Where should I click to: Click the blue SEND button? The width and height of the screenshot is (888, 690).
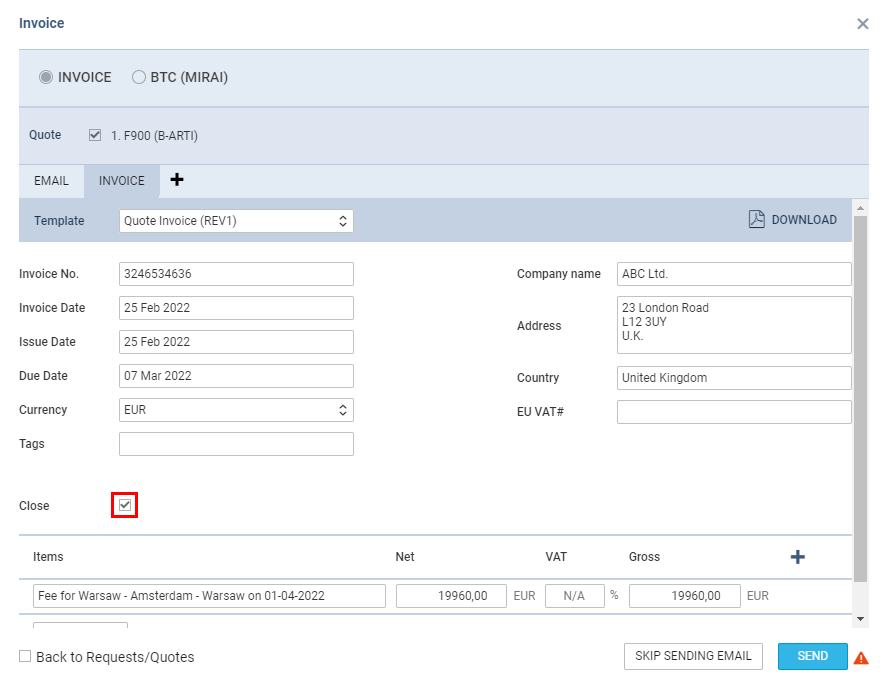click(x=813, y=656)
